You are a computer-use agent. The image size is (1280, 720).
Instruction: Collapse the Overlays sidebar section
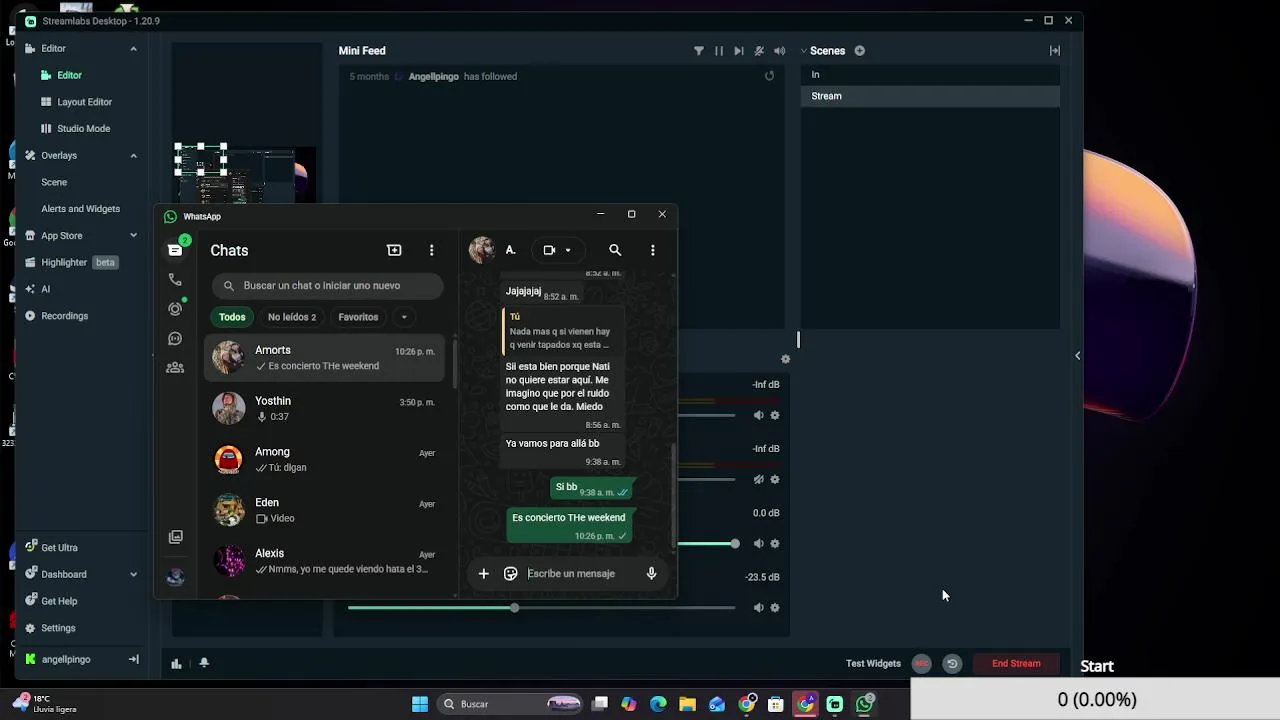point(133,156)
